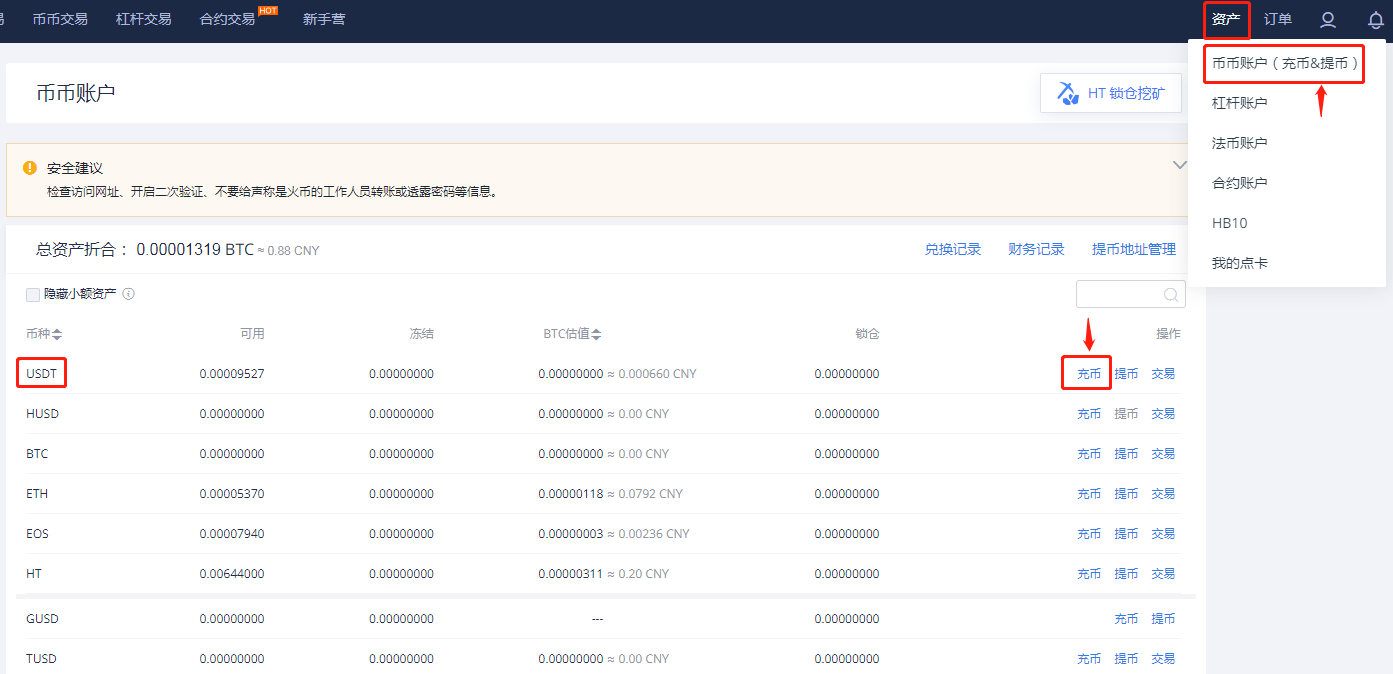Select 合约账户 menu entry
Image resolution: width=1393 pixels, height=674 pixels.
(x=1240, y=183)
